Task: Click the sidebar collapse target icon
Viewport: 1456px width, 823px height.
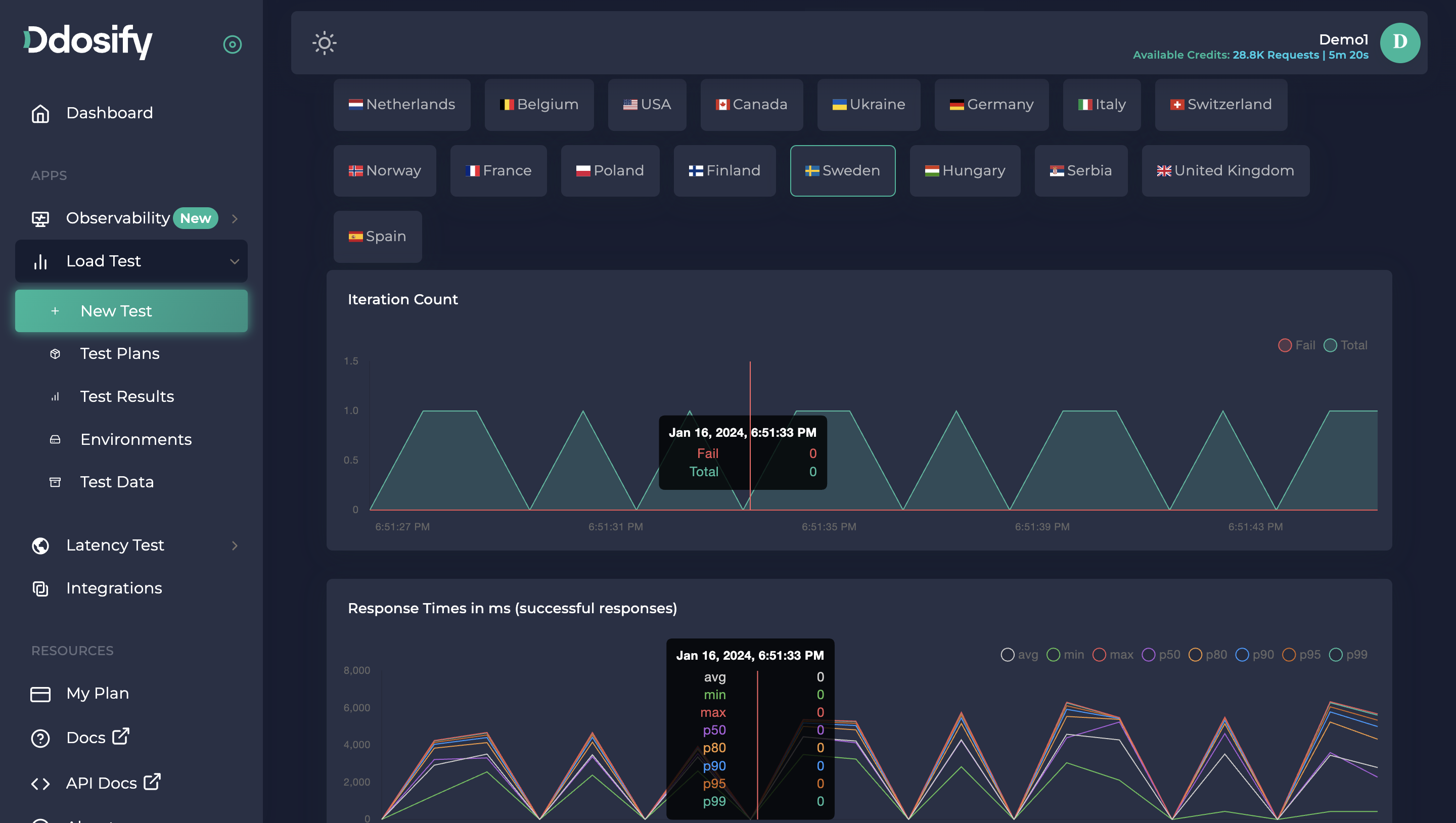Action: tap(233, 44)
